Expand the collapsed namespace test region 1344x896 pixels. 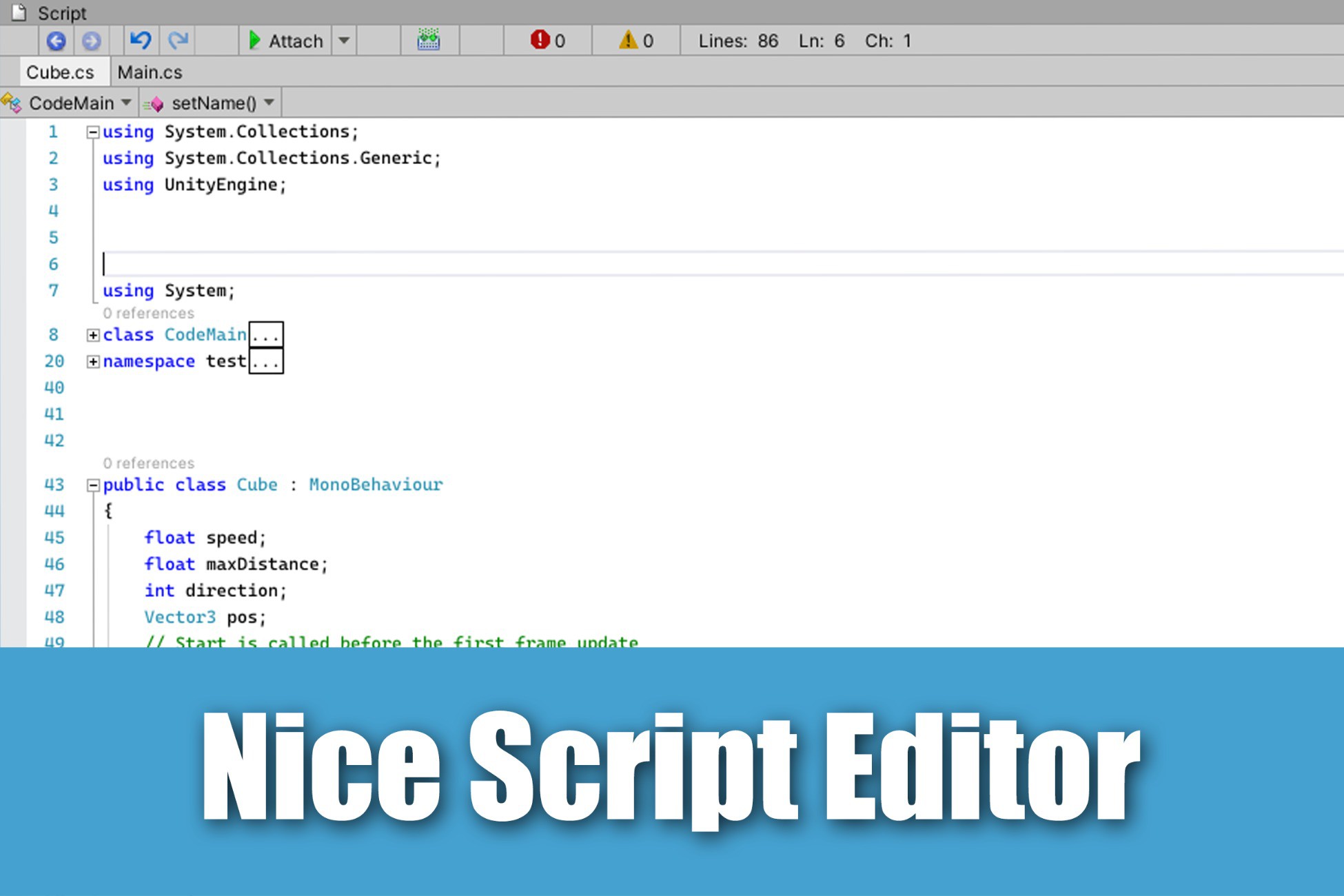92,361
